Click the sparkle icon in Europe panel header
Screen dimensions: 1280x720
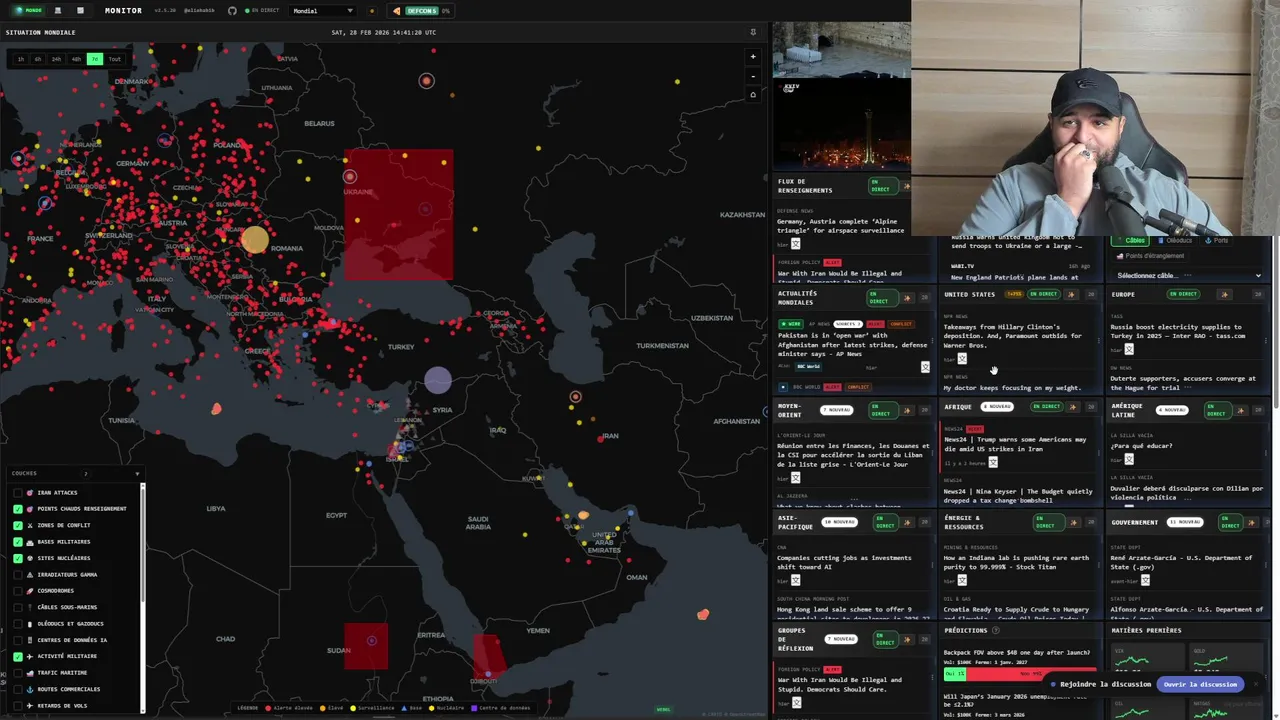1225,294
